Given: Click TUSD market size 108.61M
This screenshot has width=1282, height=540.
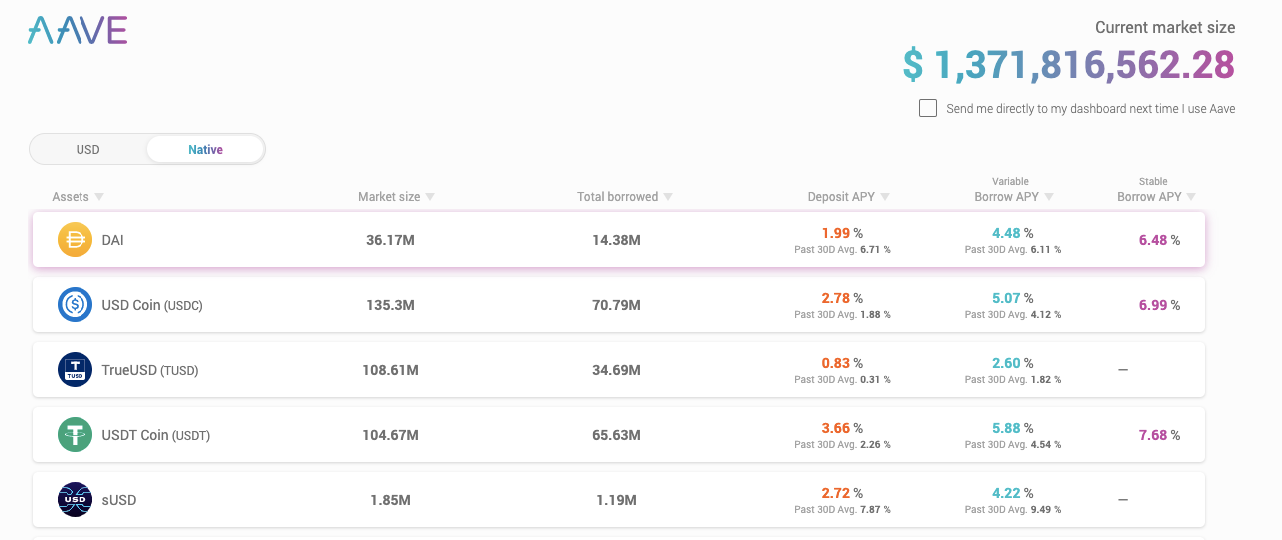Looking at the screenshot, I should tap(390, 370).
